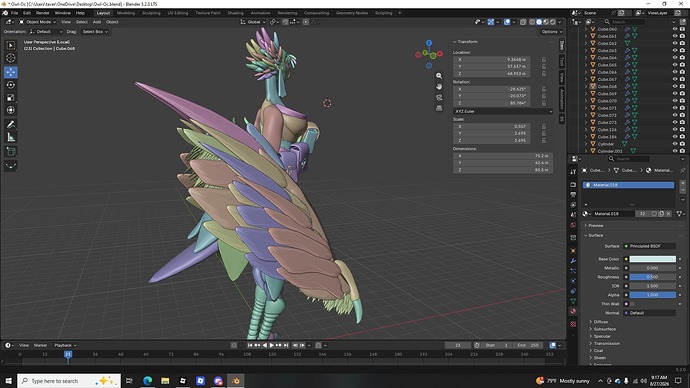Select the Add Cube tool
The height and width of the screenshot is (388, 690).
(11, 152)
